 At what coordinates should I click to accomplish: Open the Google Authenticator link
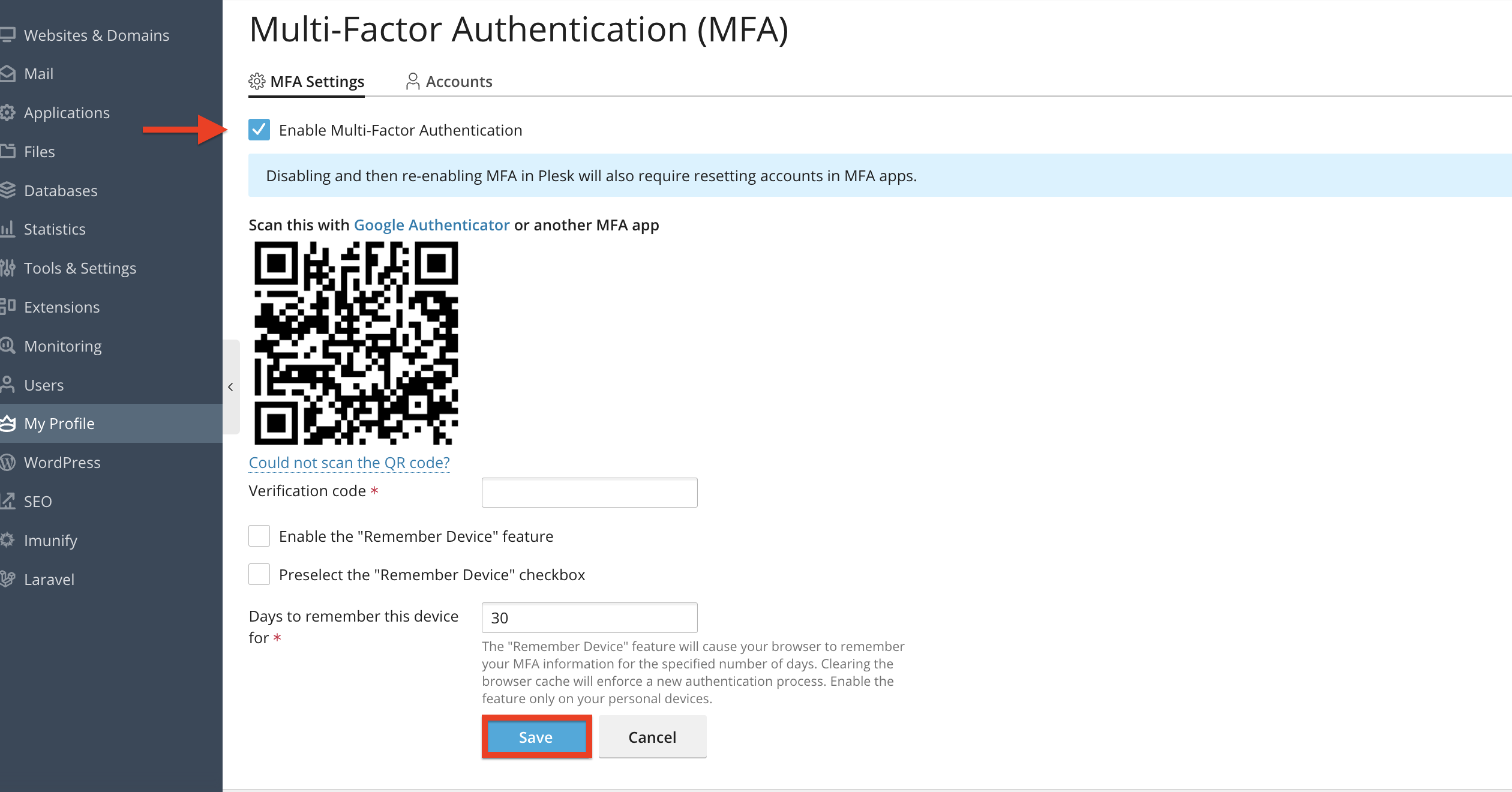tap(431, 224)
